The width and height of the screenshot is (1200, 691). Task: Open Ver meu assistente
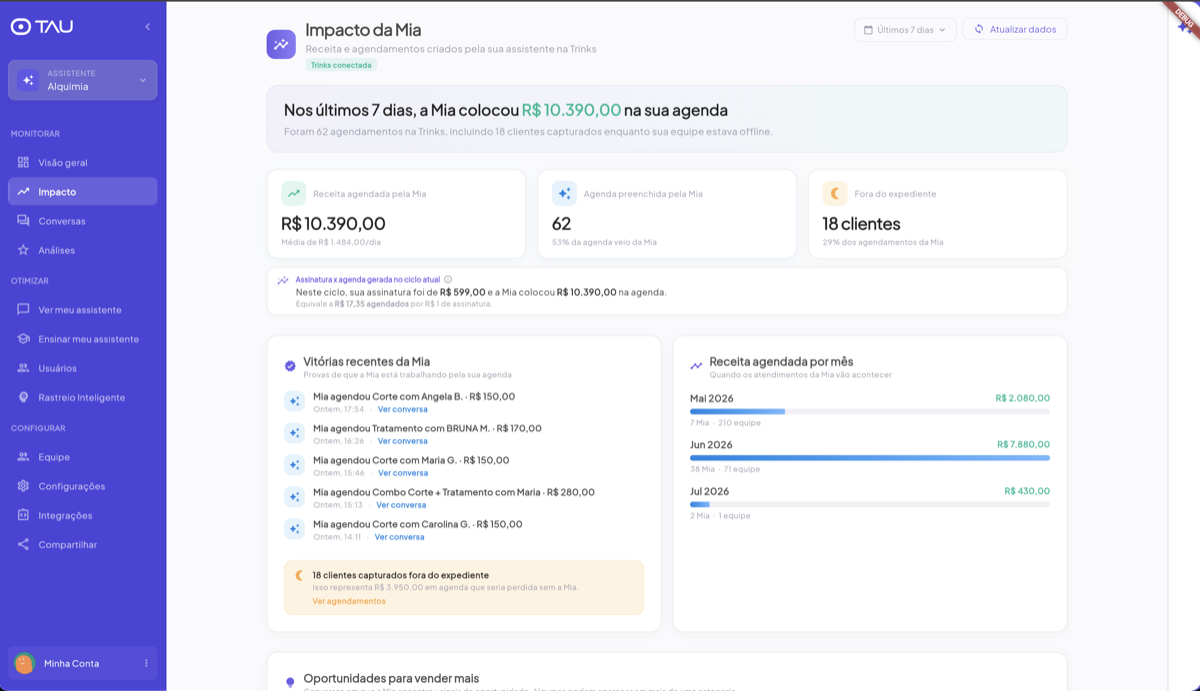[x=83, y=310]
